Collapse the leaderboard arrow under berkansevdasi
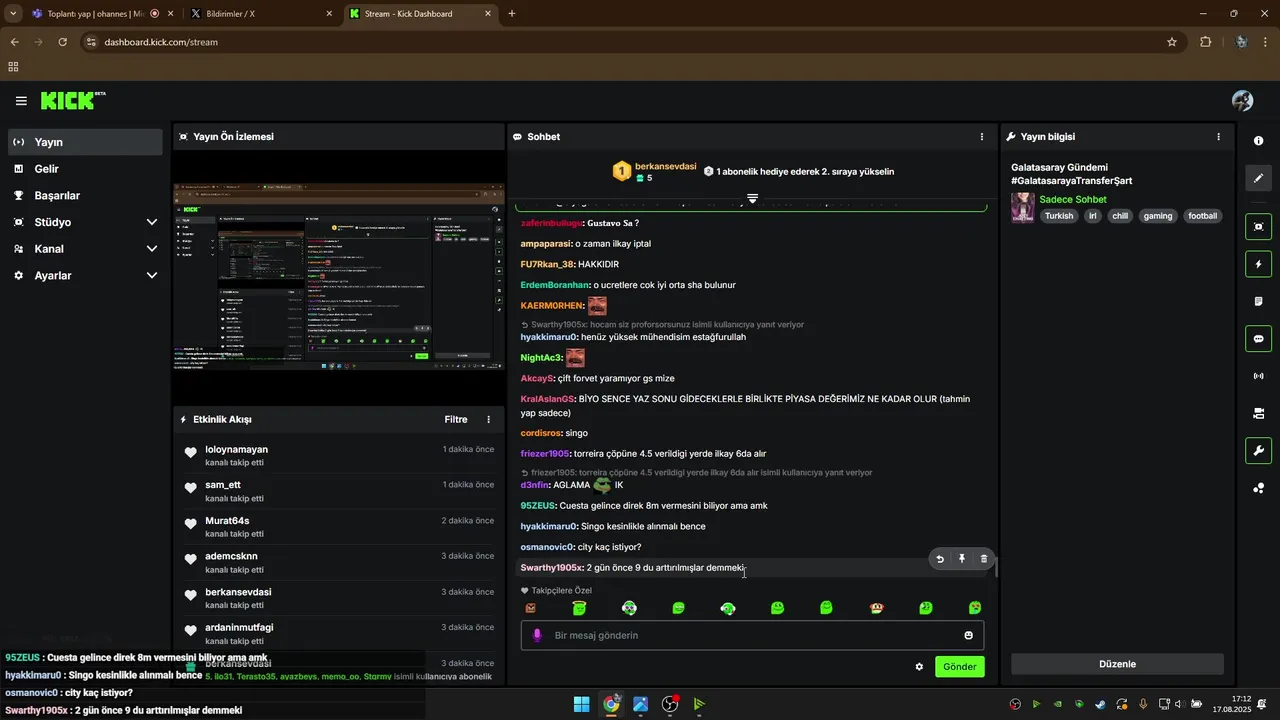This screenshot has width=1280, height=720. click(752, 198)
